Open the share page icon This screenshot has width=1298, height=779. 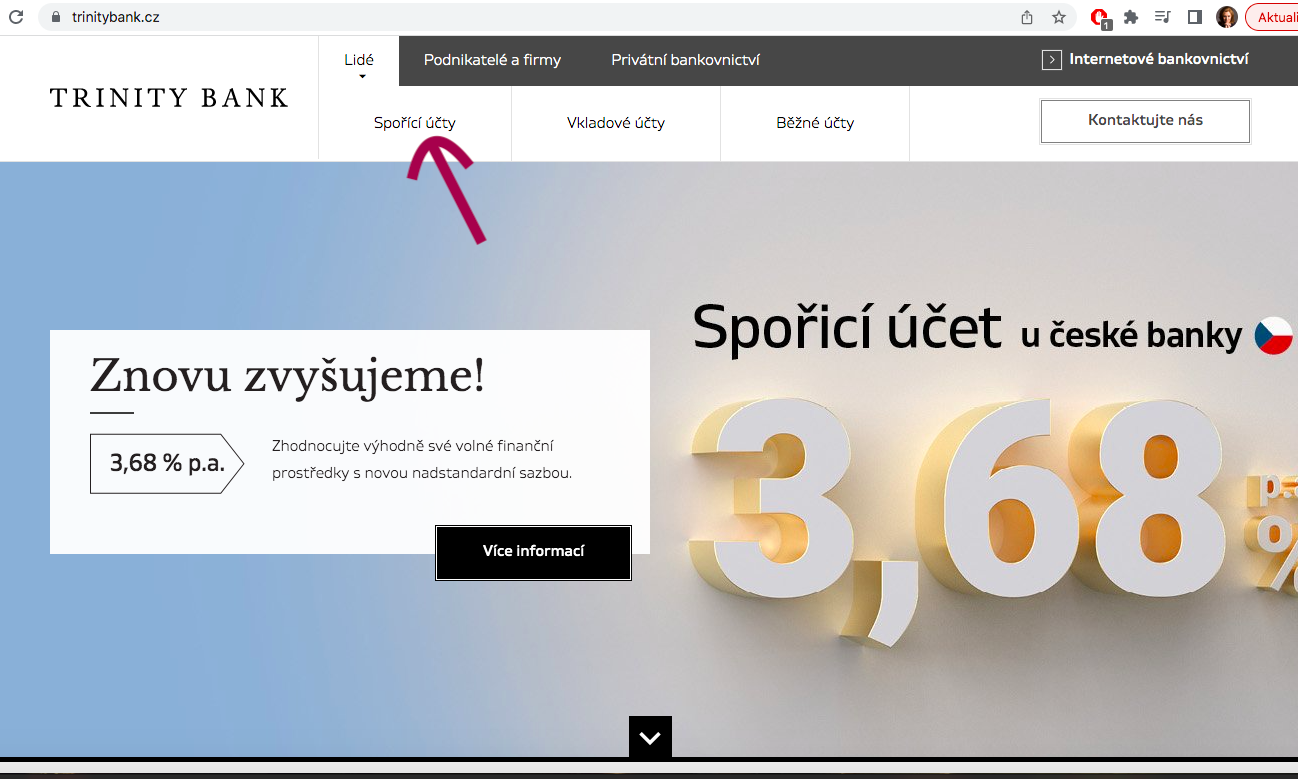click(1027, 17)
